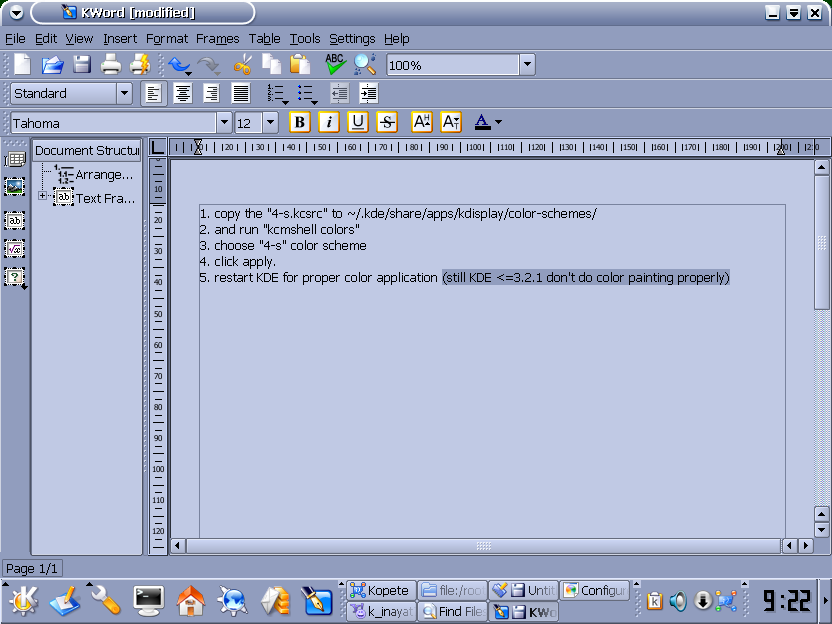
Task: Open Standard paragraph style dropdown
Action: click(124, 94)
